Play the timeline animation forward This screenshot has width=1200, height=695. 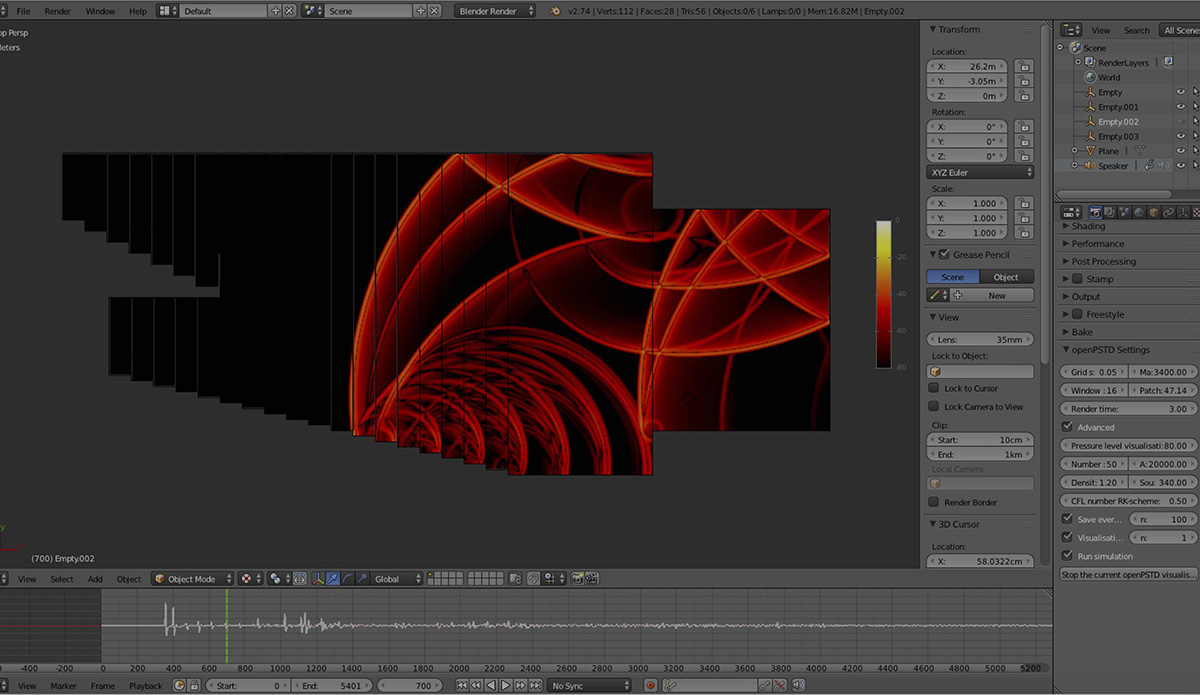[x=505, y=686]
